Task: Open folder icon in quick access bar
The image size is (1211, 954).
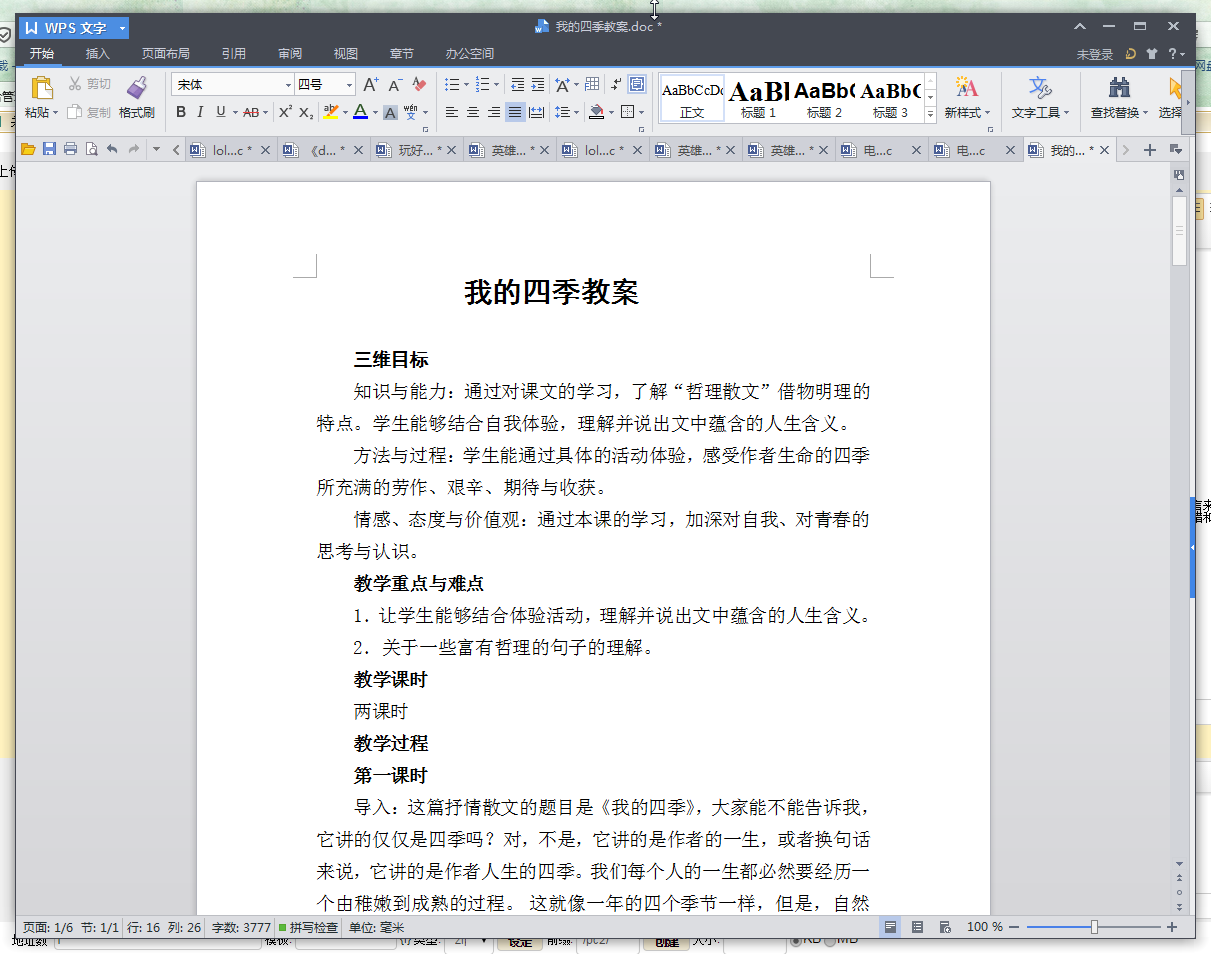Action: [28, 150]
